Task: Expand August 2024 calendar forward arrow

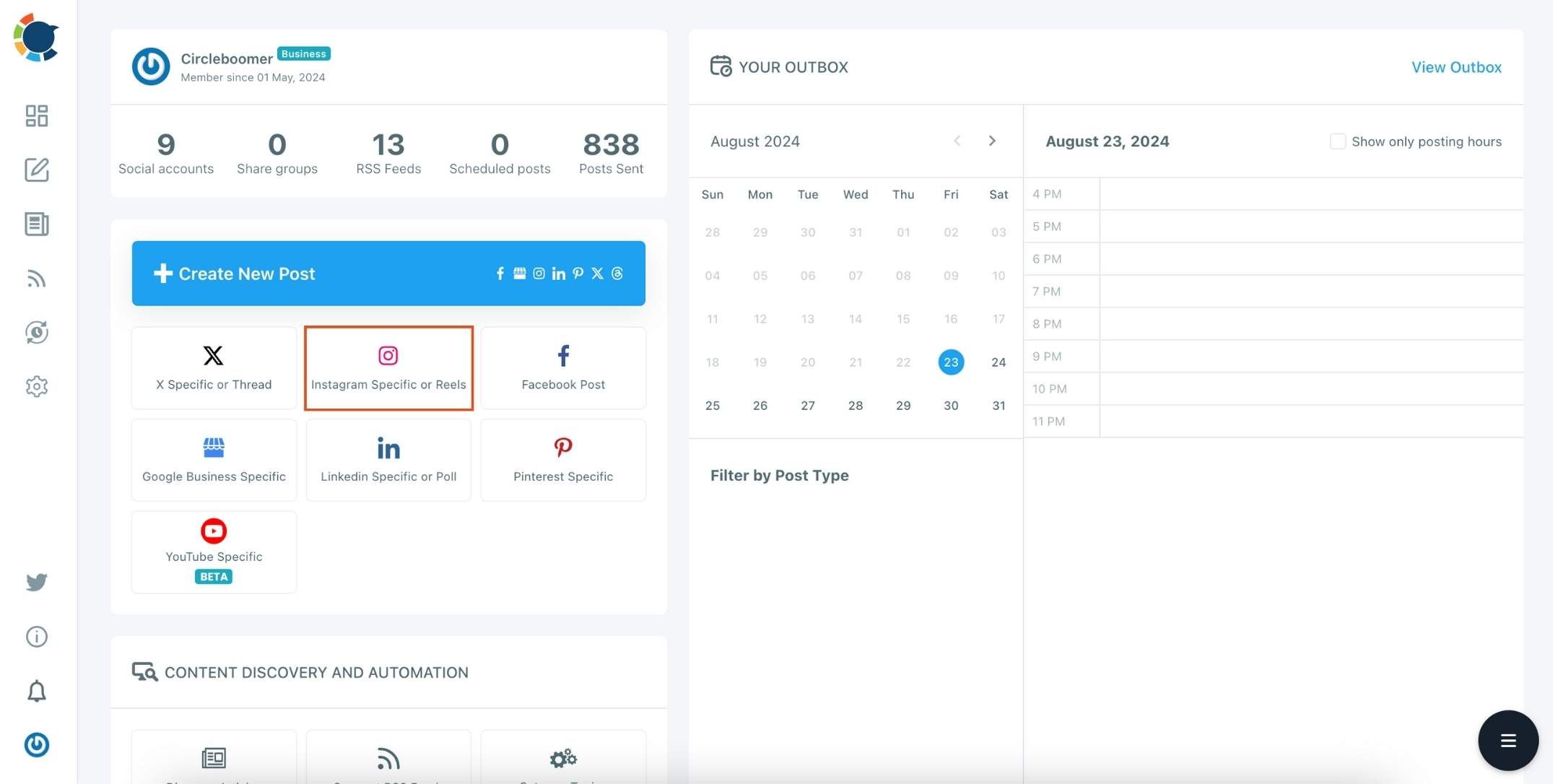Action: [x=991, y=141]
